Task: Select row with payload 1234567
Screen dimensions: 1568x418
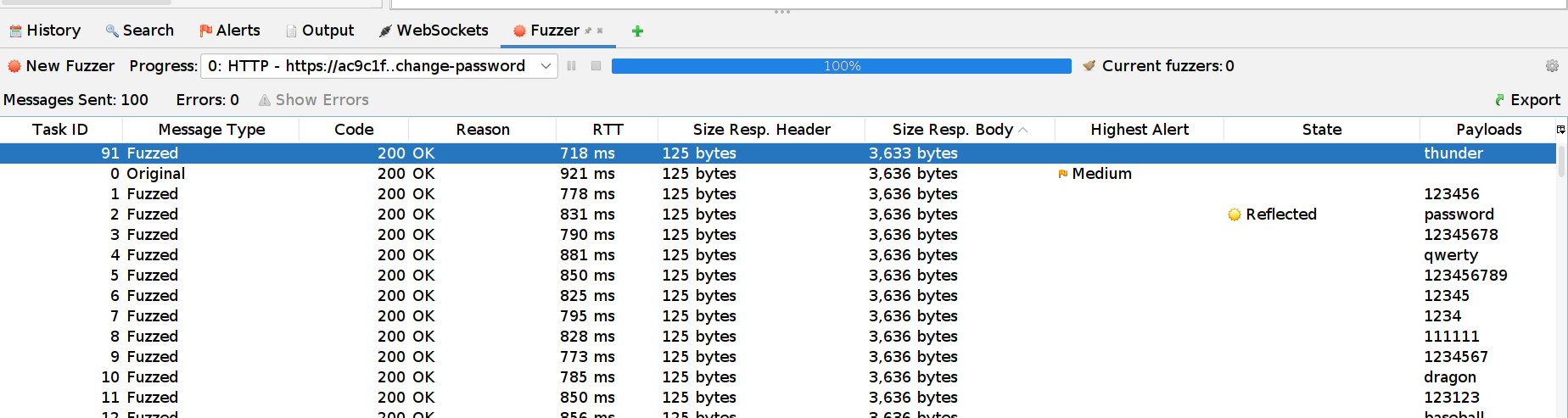Action: click(x=778, y=357)
